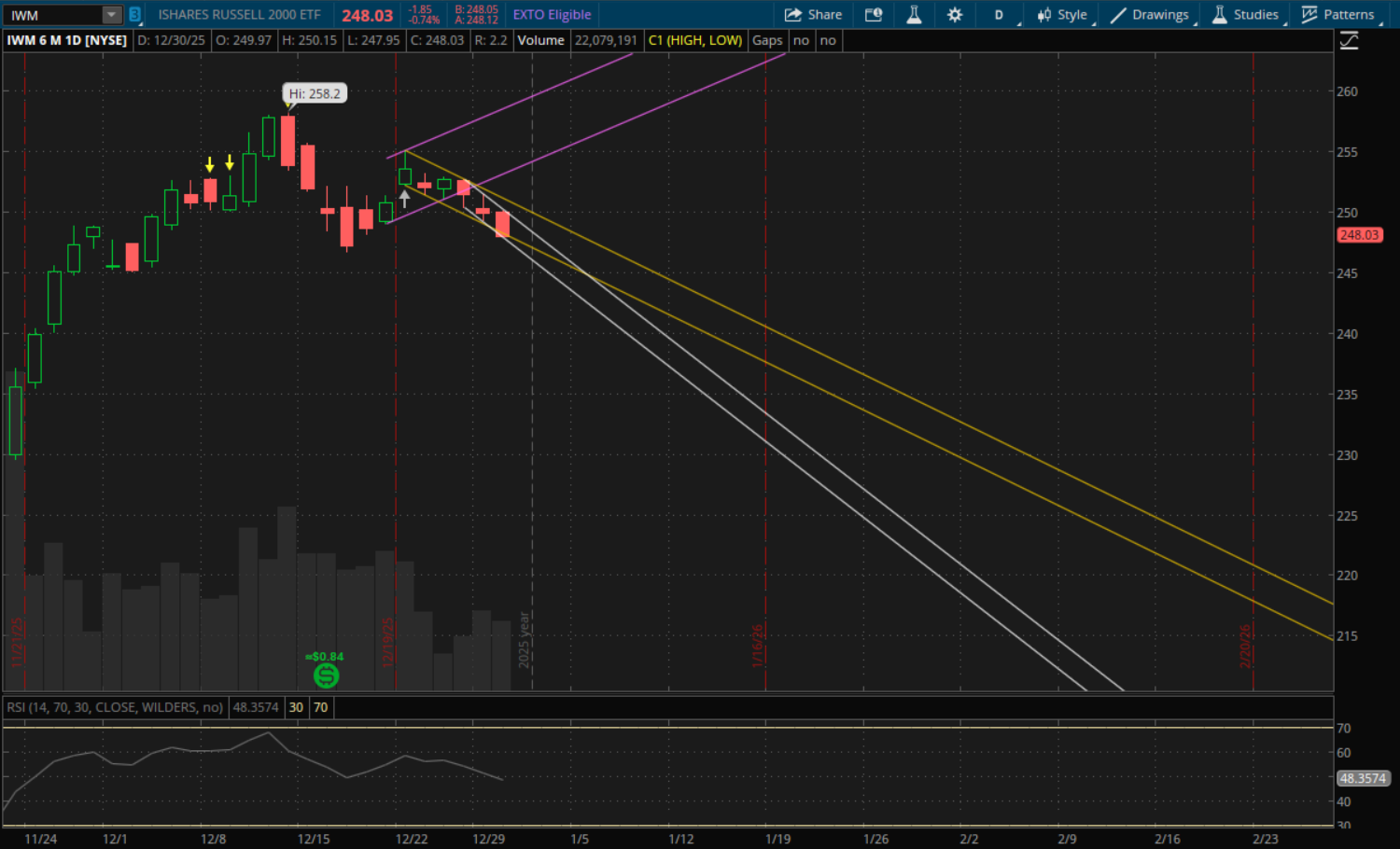
Task: Expand the Studies dropdown
Action: [x=1246, y=15]
